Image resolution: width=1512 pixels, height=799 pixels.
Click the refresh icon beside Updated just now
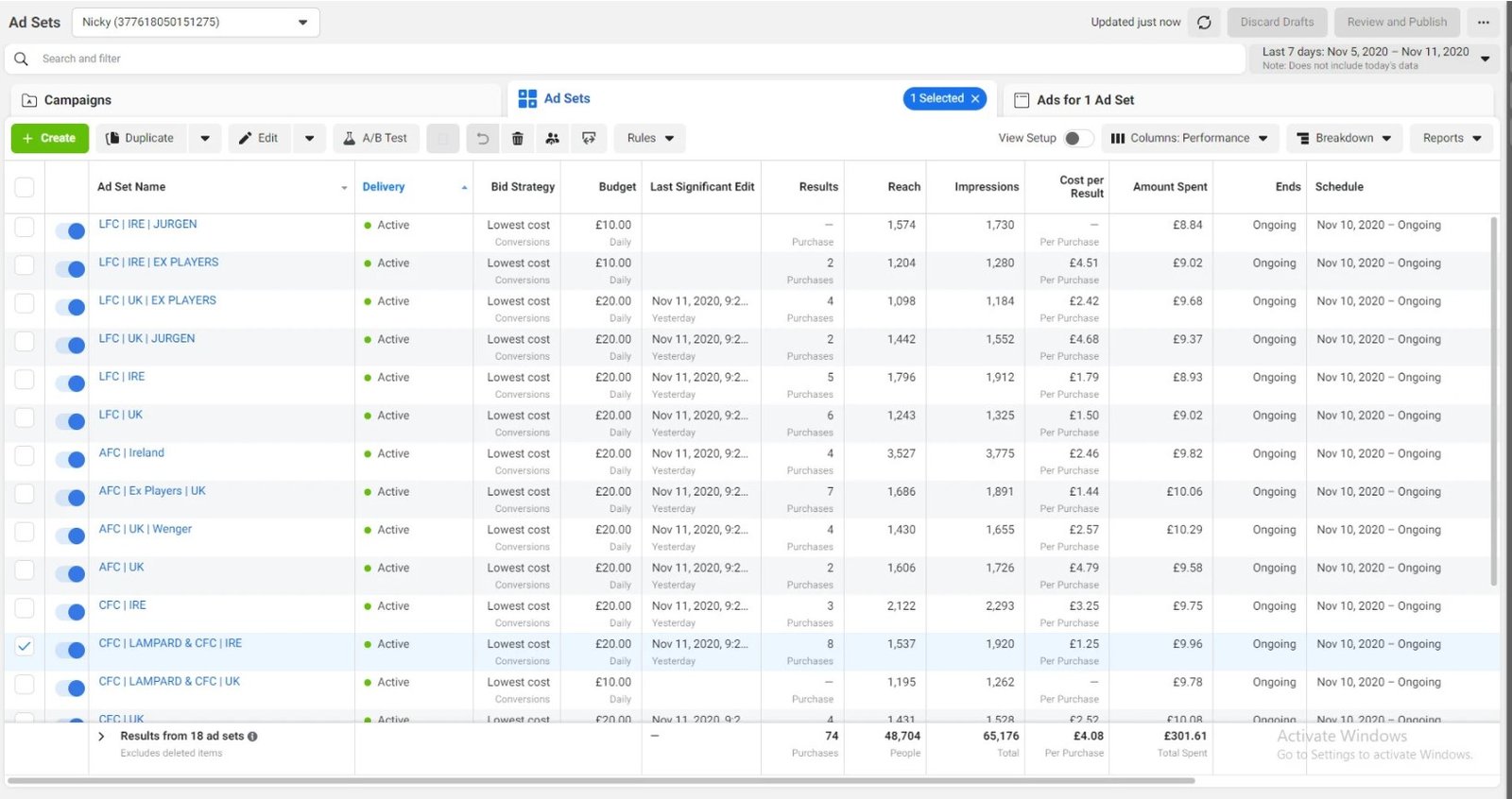point(1204,23)
